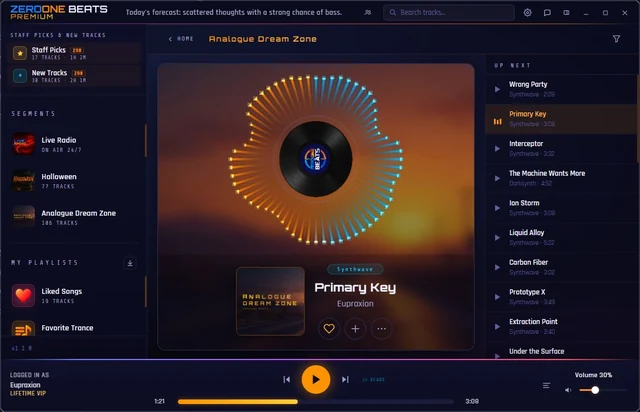Click the Live Radio thumbnail
Viewport: 640px width, 412px height.
click(x=23, y=144)
